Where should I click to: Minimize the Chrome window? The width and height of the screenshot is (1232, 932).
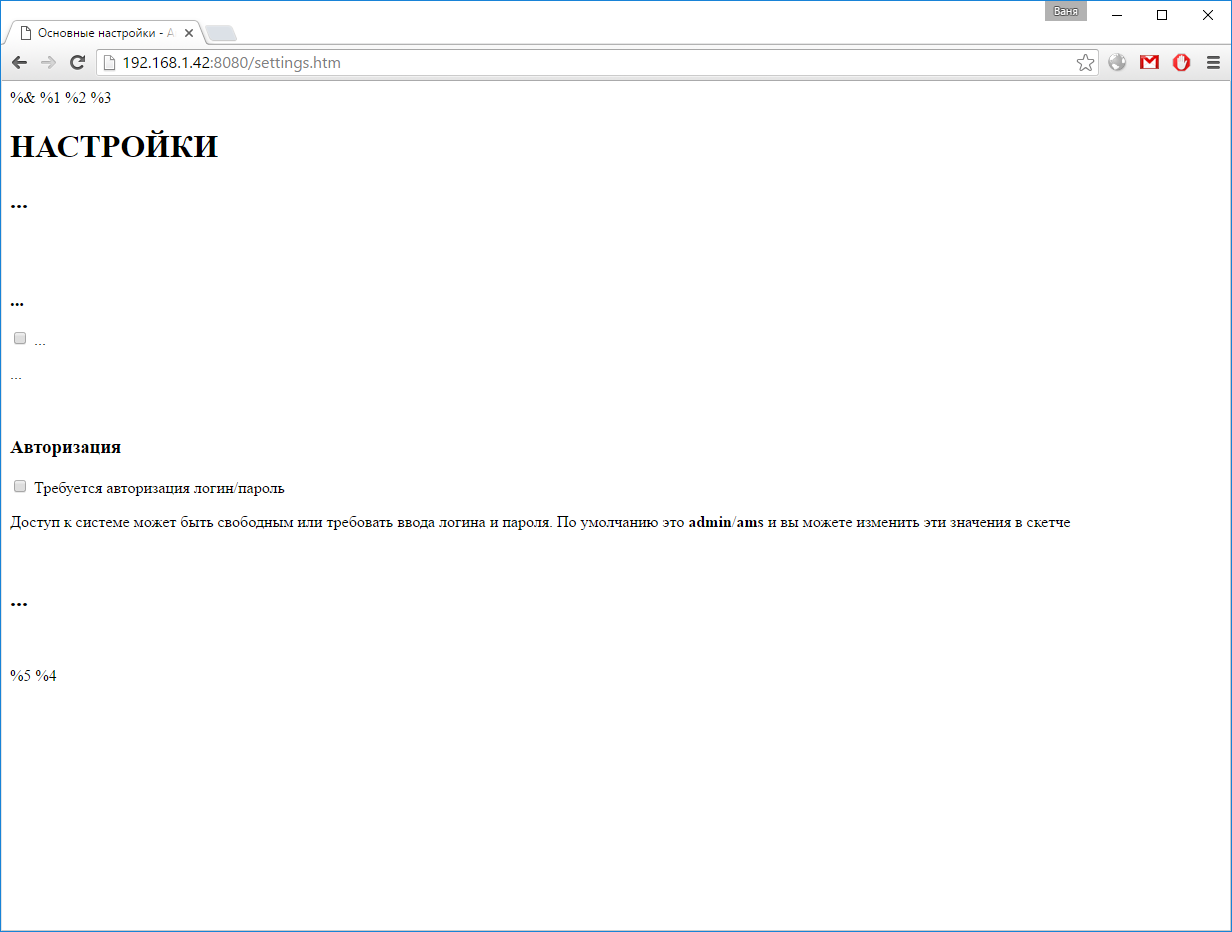point(1117,15)
